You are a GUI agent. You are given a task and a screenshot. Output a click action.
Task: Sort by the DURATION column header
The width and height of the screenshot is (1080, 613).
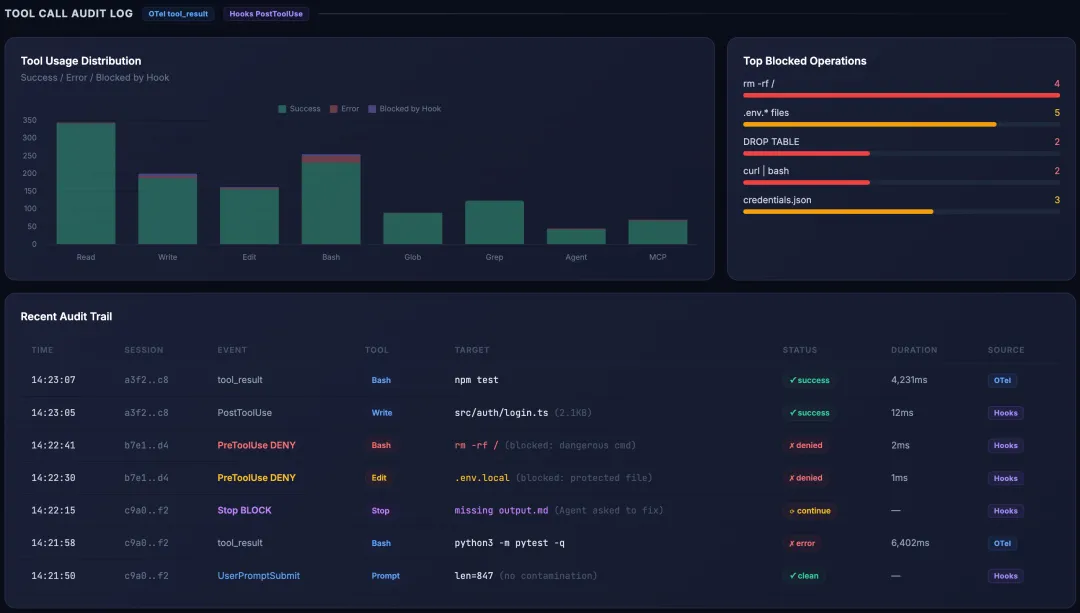tap(914, 350)
